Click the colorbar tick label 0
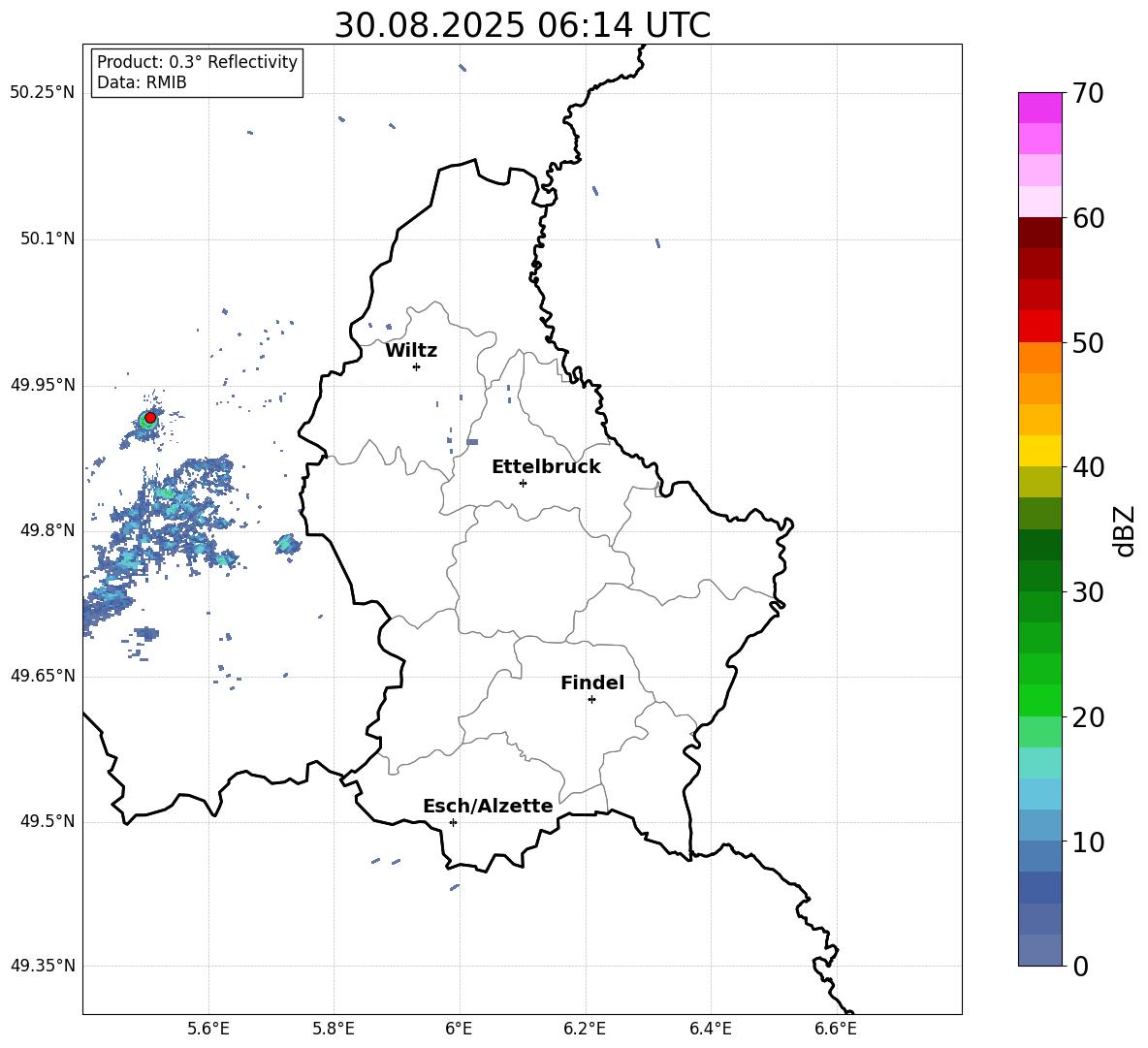Screen dimensions: 1148x1048 click(1080, 967)
